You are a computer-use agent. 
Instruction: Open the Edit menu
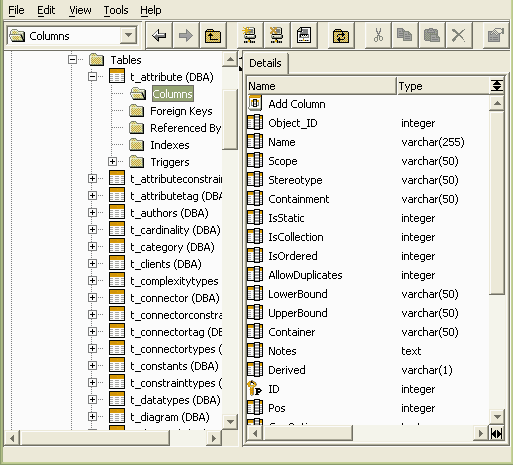[46, 10]
